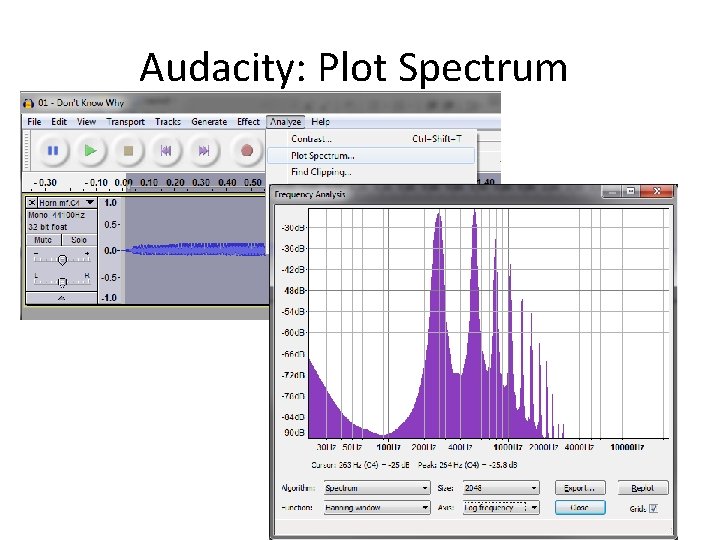Minimize the Frequency Analysis window
This screenshot has width=720, height=540.
coord(611,191)
